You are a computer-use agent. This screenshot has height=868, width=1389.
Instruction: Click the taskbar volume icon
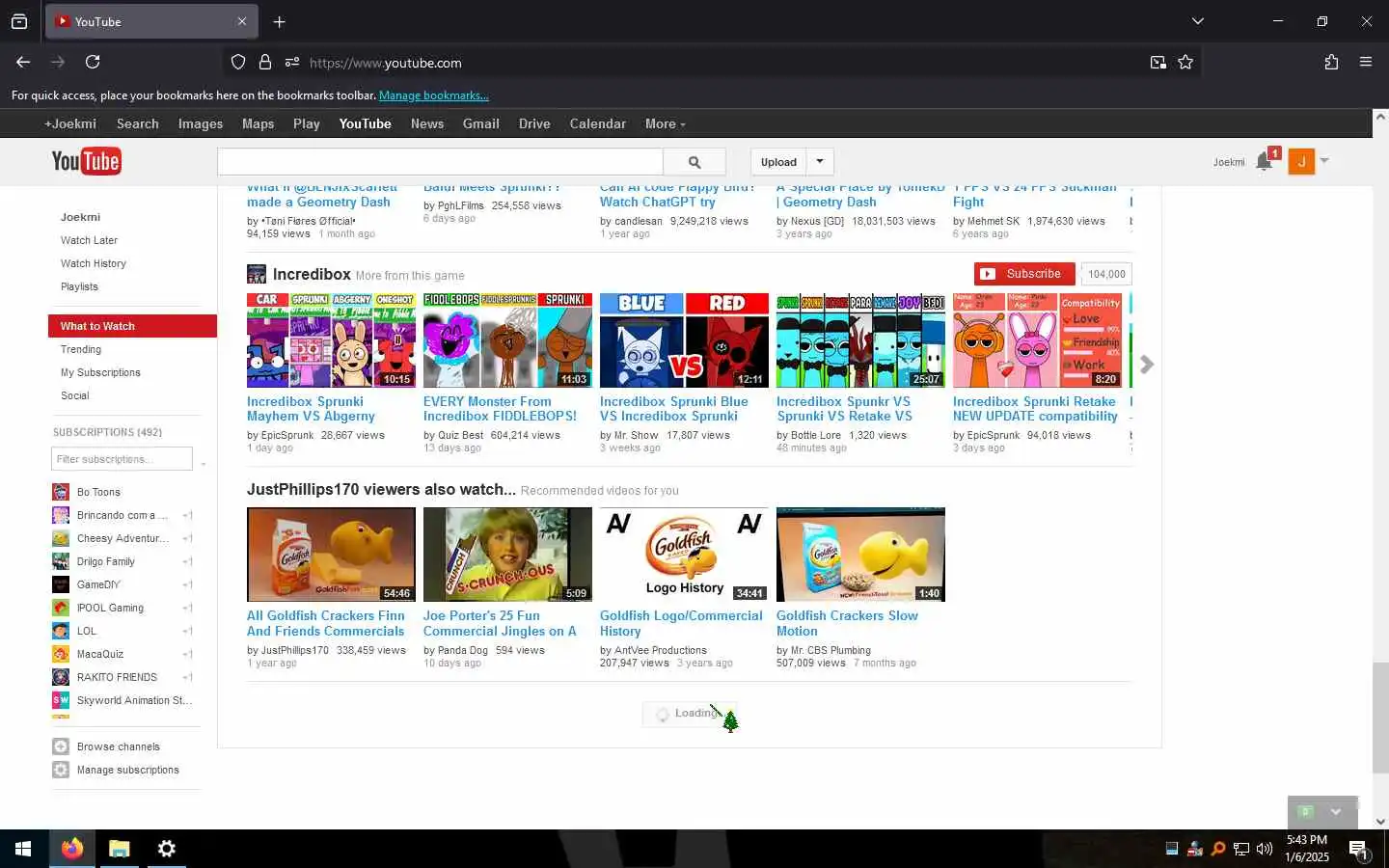click(x=1265, y=849)
